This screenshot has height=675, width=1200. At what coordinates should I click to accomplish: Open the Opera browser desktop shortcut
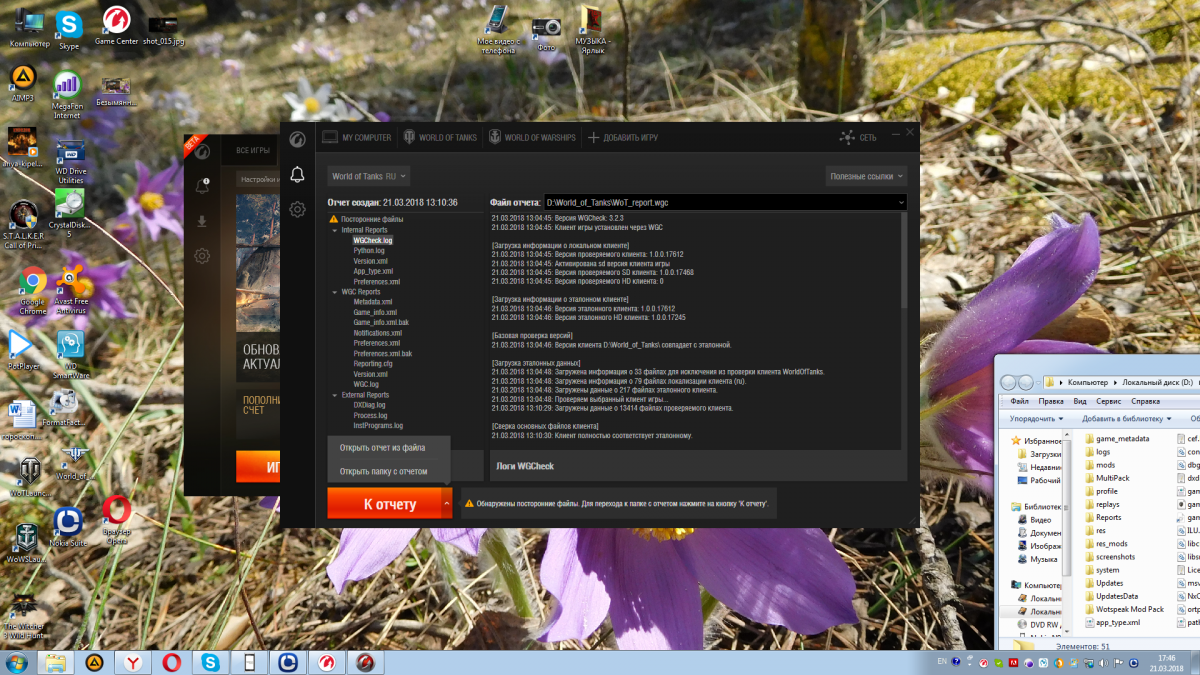[x=116, y=520]
